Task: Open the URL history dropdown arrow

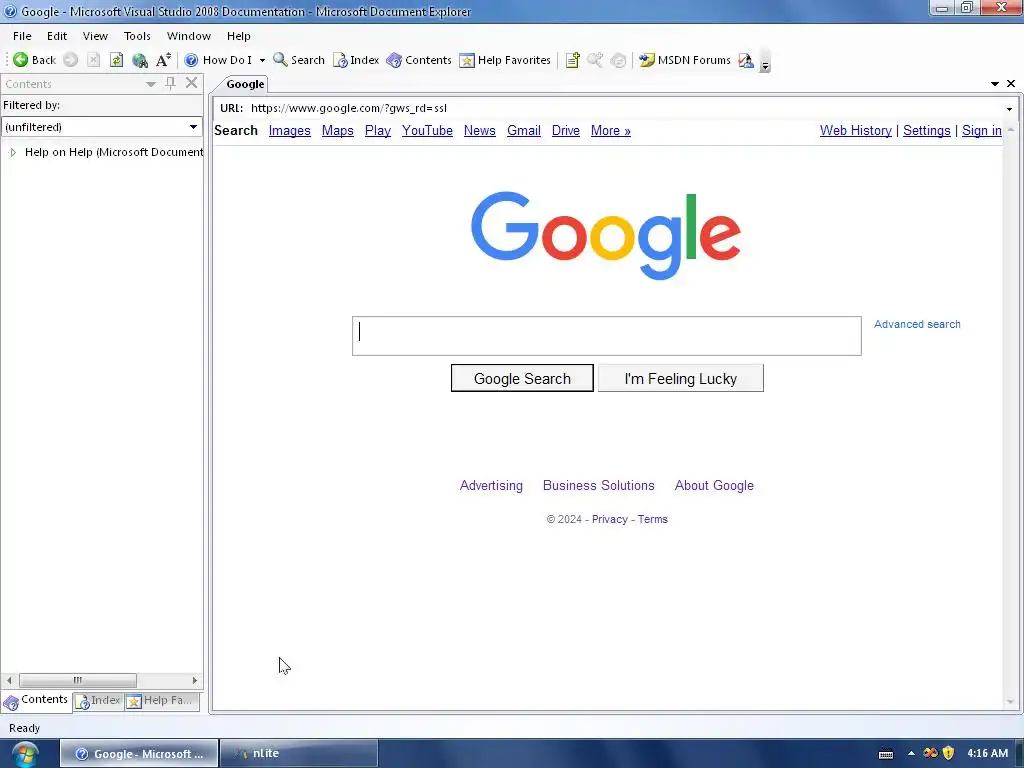Action: [x=1009, y=109]
